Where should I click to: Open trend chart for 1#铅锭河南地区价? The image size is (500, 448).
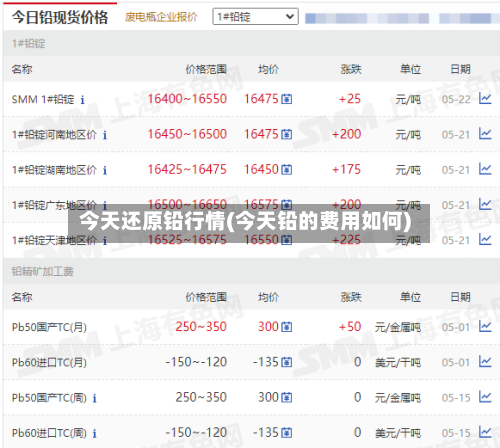[x=485, y=134]
